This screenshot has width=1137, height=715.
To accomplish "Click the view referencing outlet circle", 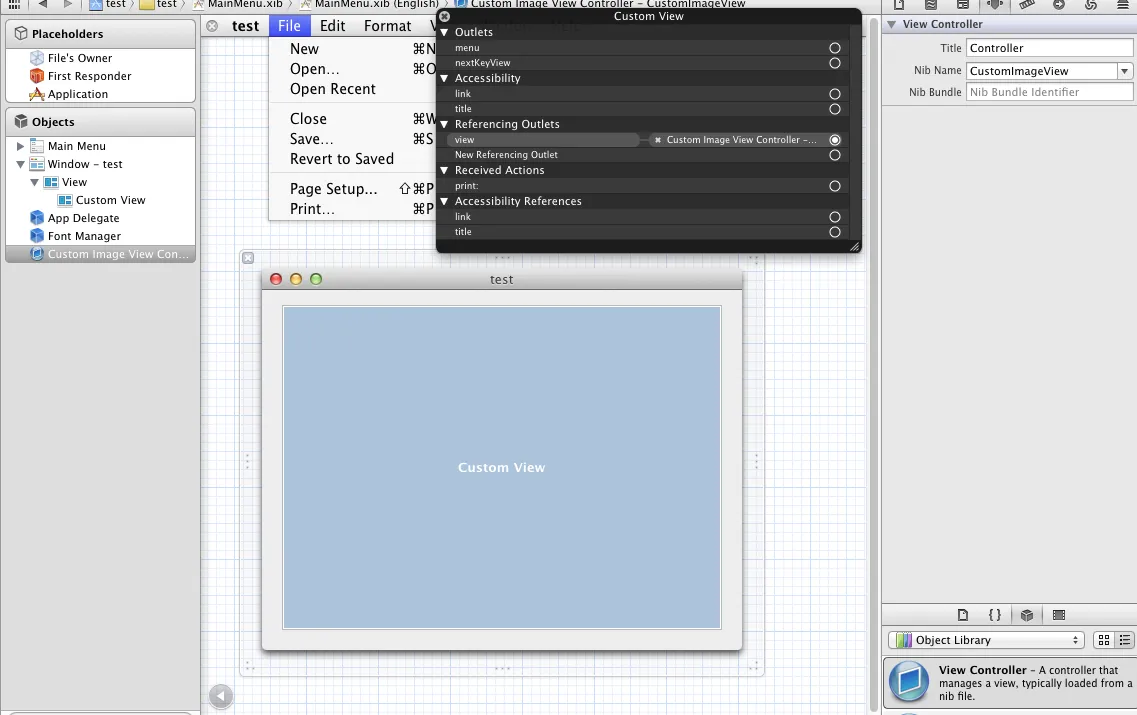I will pos(835,140).
